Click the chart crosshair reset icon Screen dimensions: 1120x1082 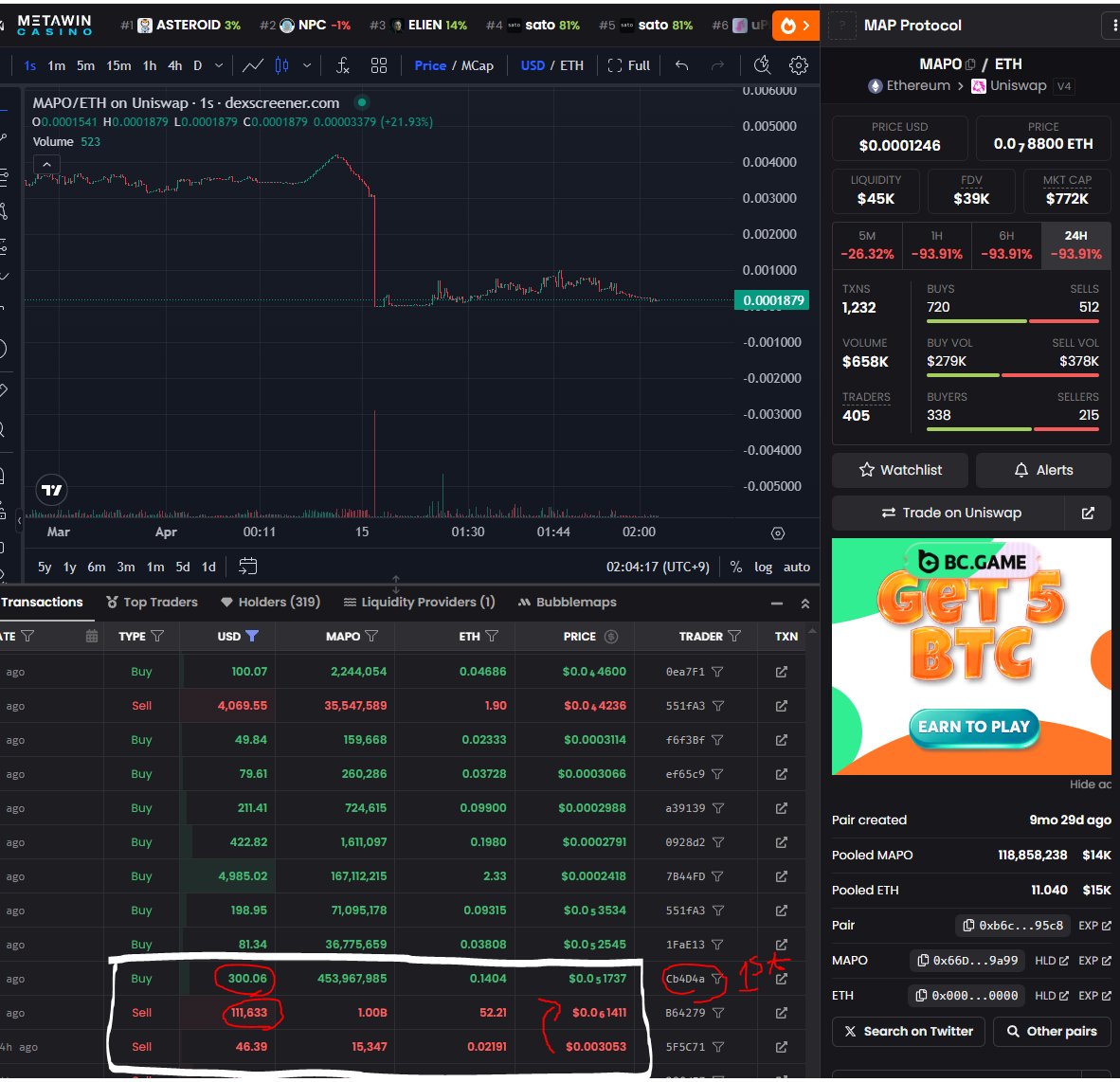778,532
